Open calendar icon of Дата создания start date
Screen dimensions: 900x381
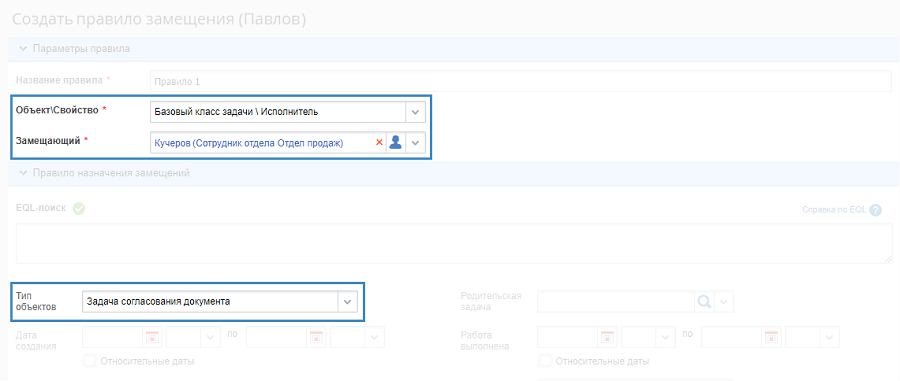point(152,337)
